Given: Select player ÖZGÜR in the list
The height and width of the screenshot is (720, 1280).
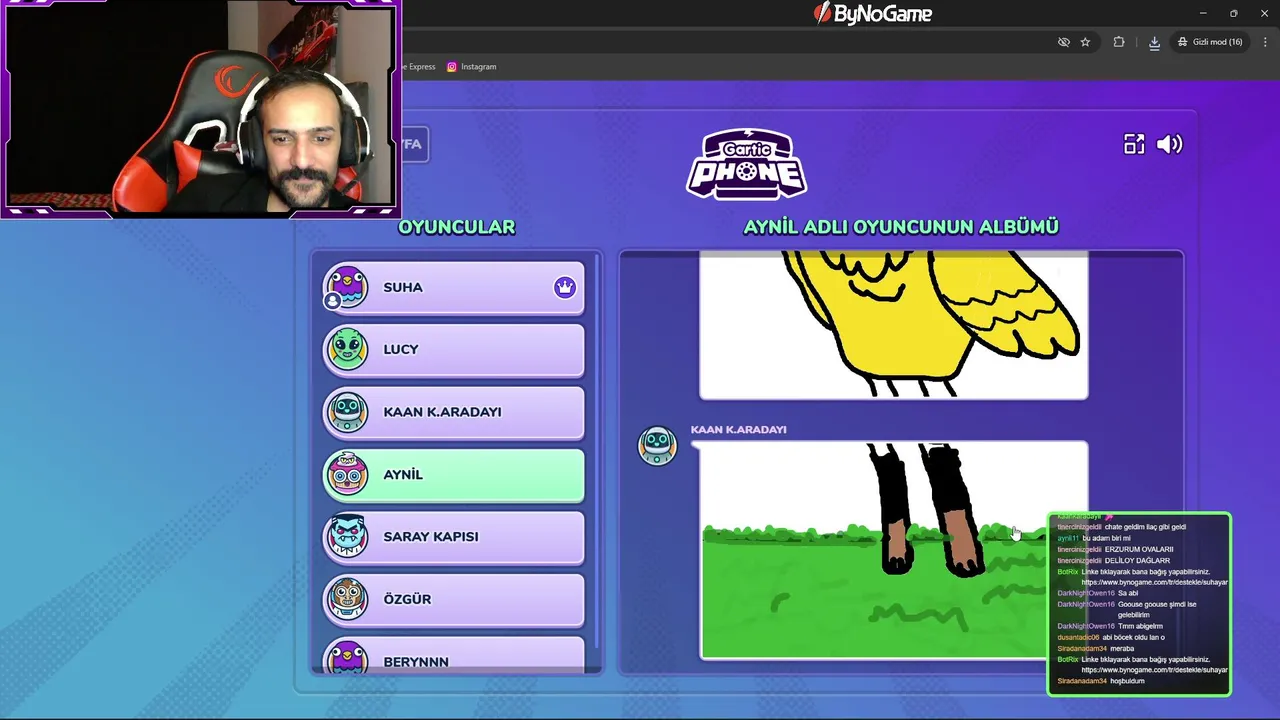Looking at the screenshot, I should (453, 599).
